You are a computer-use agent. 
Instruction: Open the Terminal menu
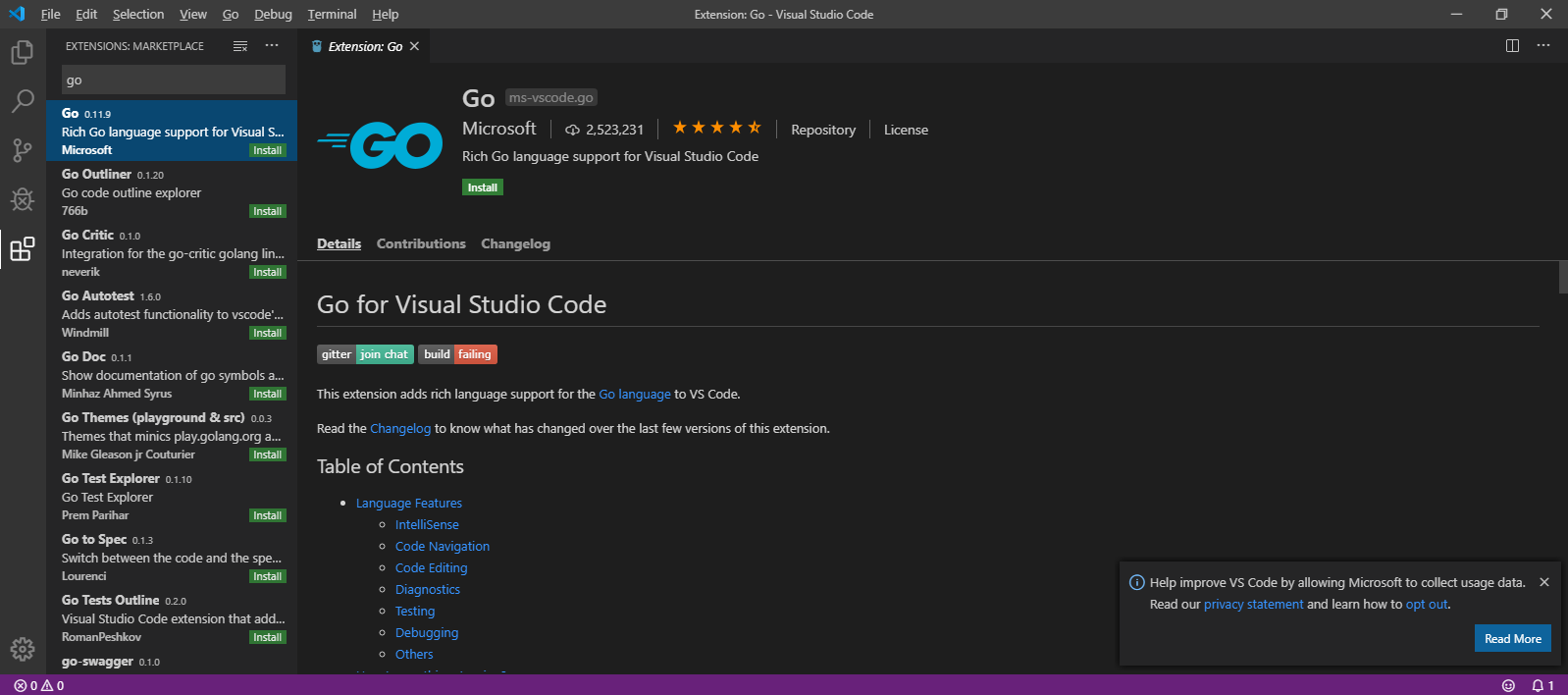pyautogui.click(x=332, y=14)
